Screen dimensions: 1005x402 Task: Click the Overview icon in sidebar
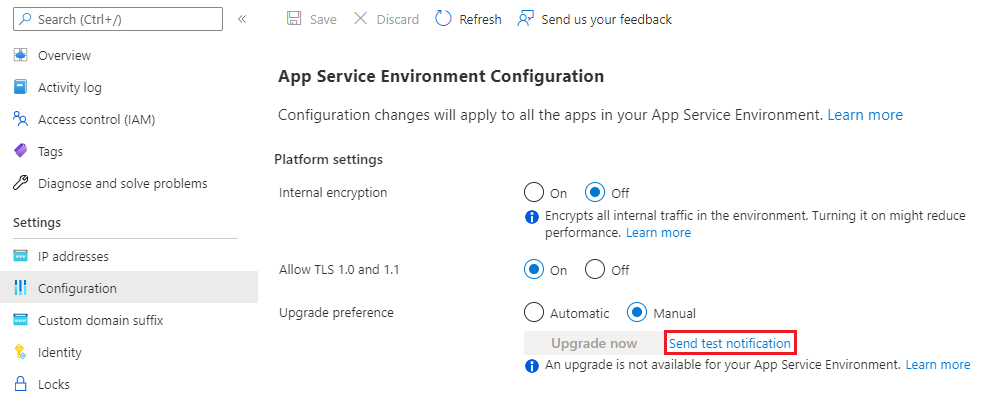click(20, 55)
